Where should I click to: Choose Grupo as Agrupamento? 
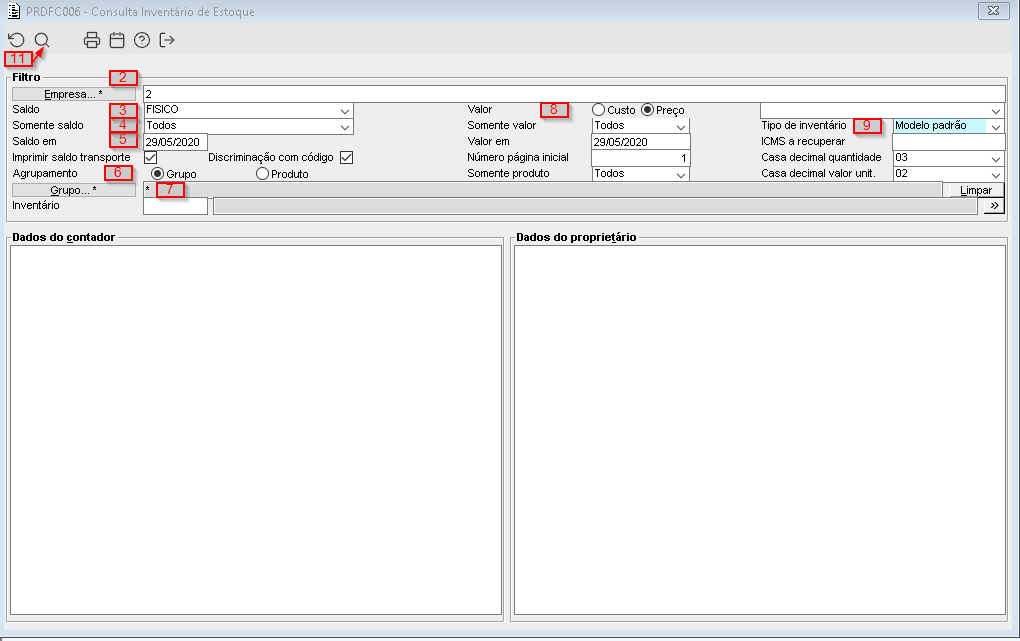click(157, 174)
